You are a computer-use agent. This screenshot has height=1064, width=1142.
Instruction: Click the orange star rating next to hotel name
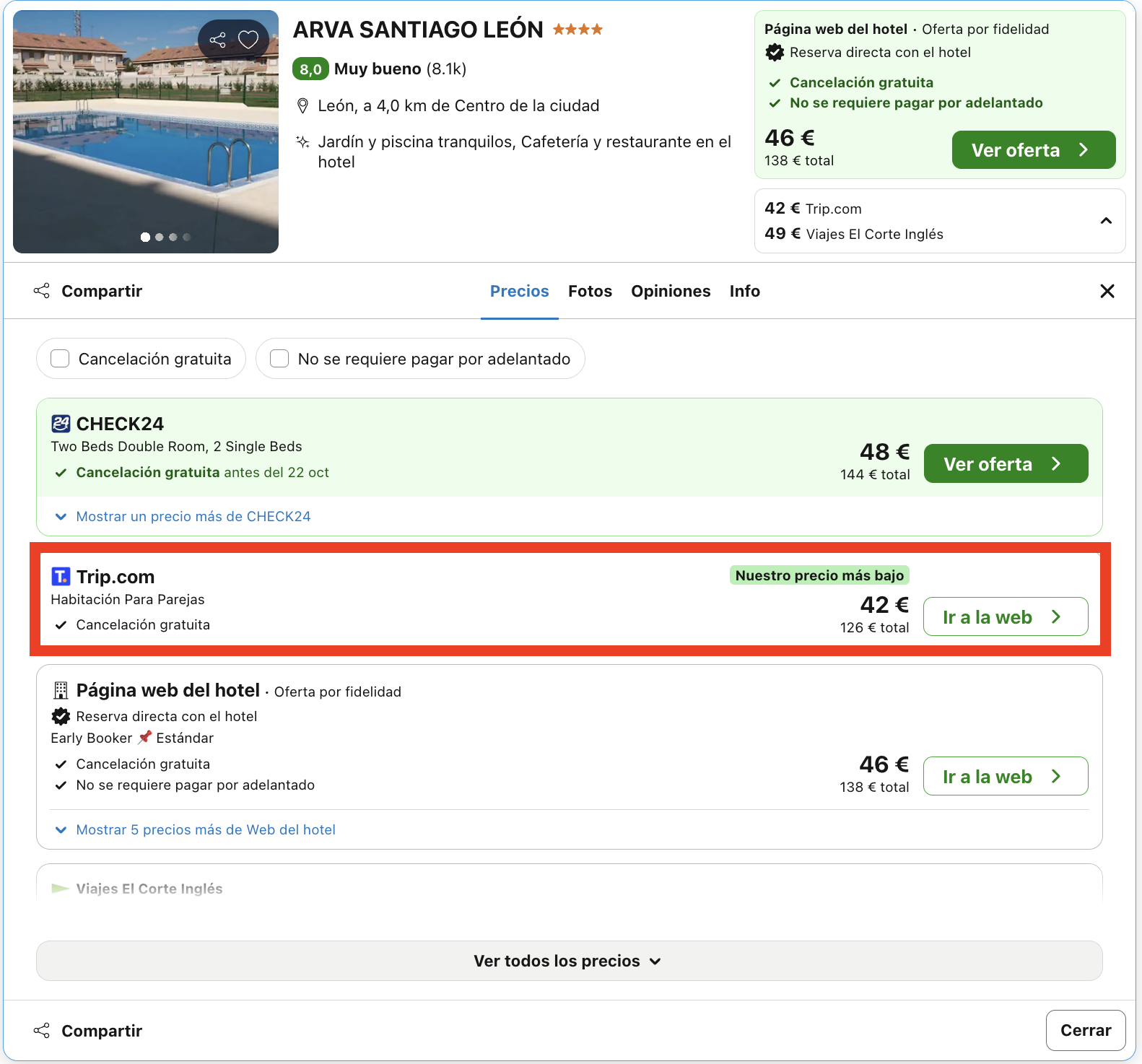point(577,30)
